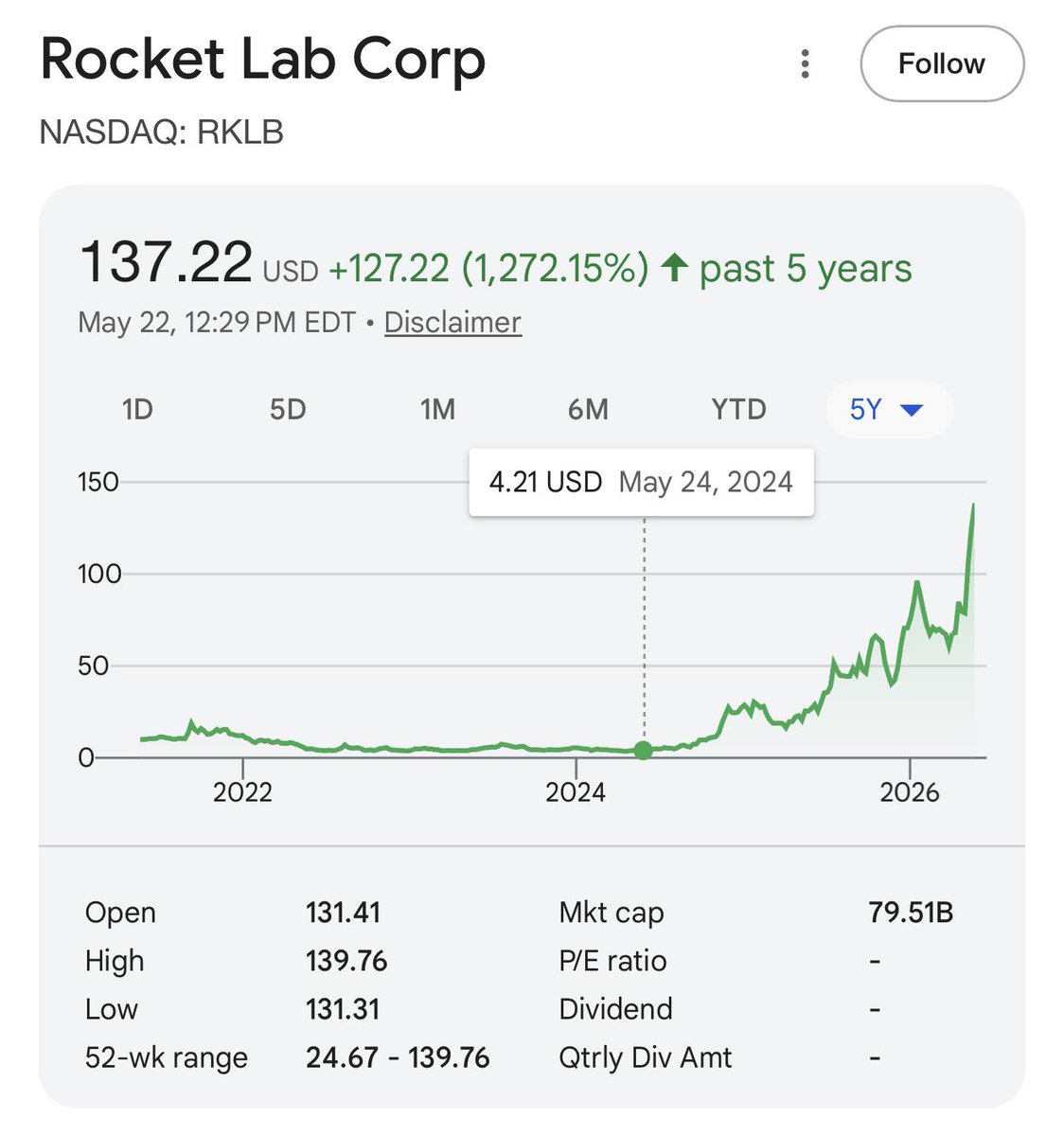Click the green data point on chart
Viewport: 1064px width, 1136px height.
click(644, 751)
